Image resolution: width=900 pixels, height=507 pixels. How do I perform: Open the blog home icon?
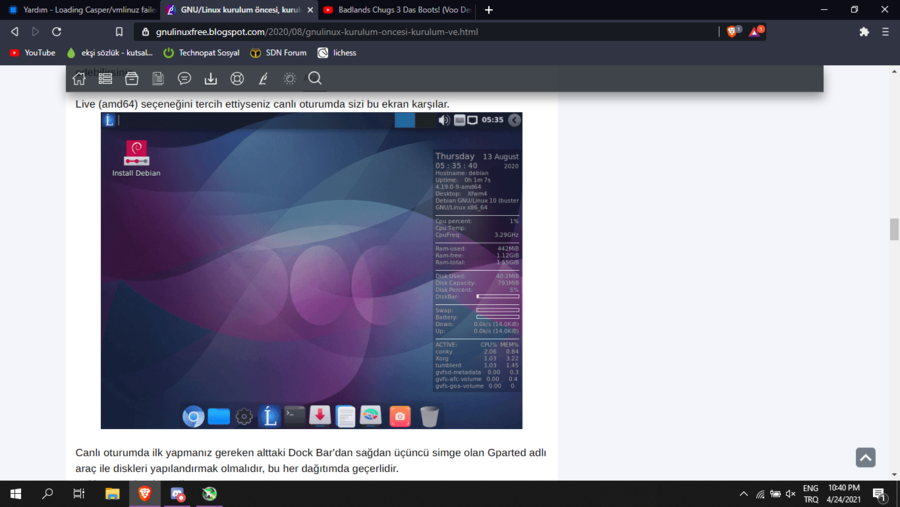[79, 79]
